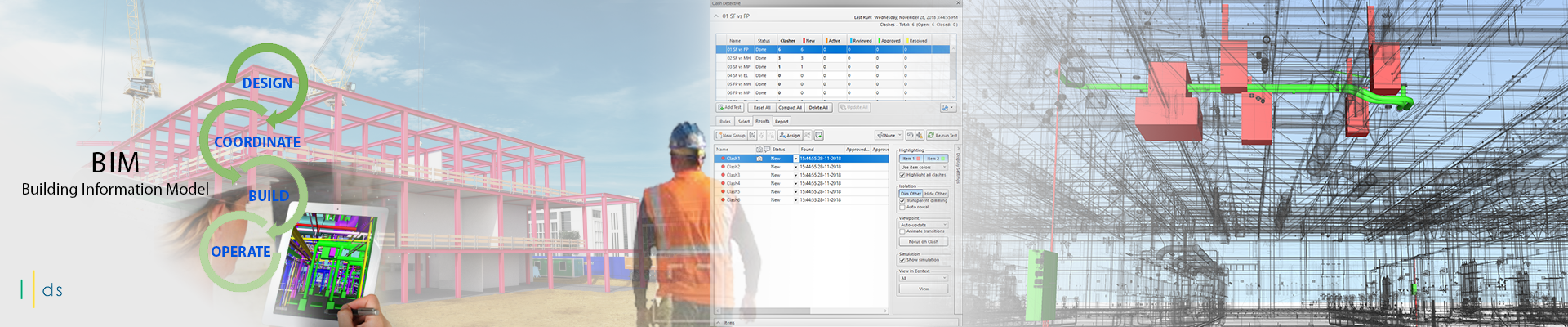Click the viewpoint camera column header icon

(x=759, y=150)
